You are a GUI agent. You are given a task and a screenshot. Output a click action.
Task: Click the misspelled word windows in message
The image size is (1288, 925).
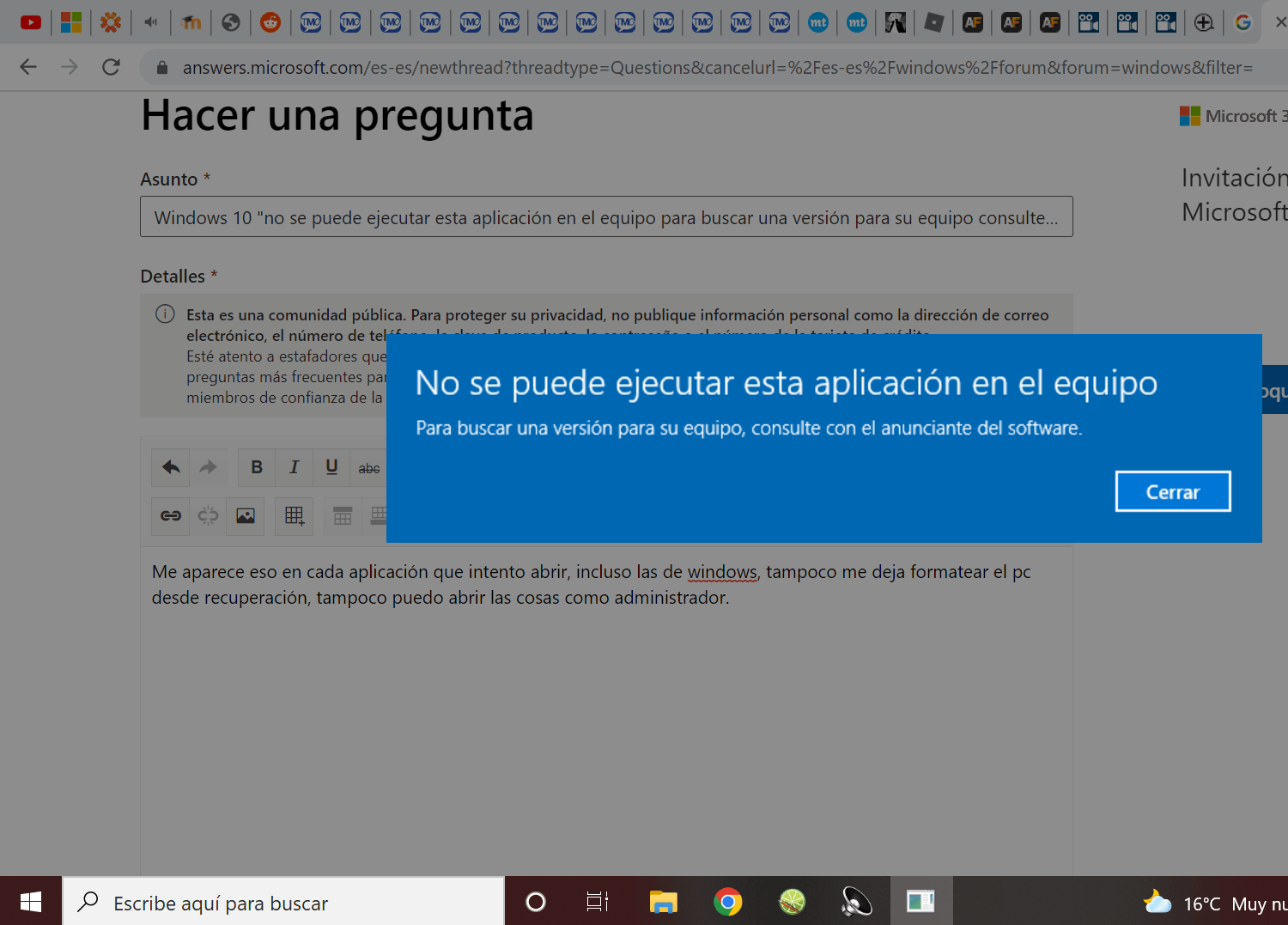(722, 572)
